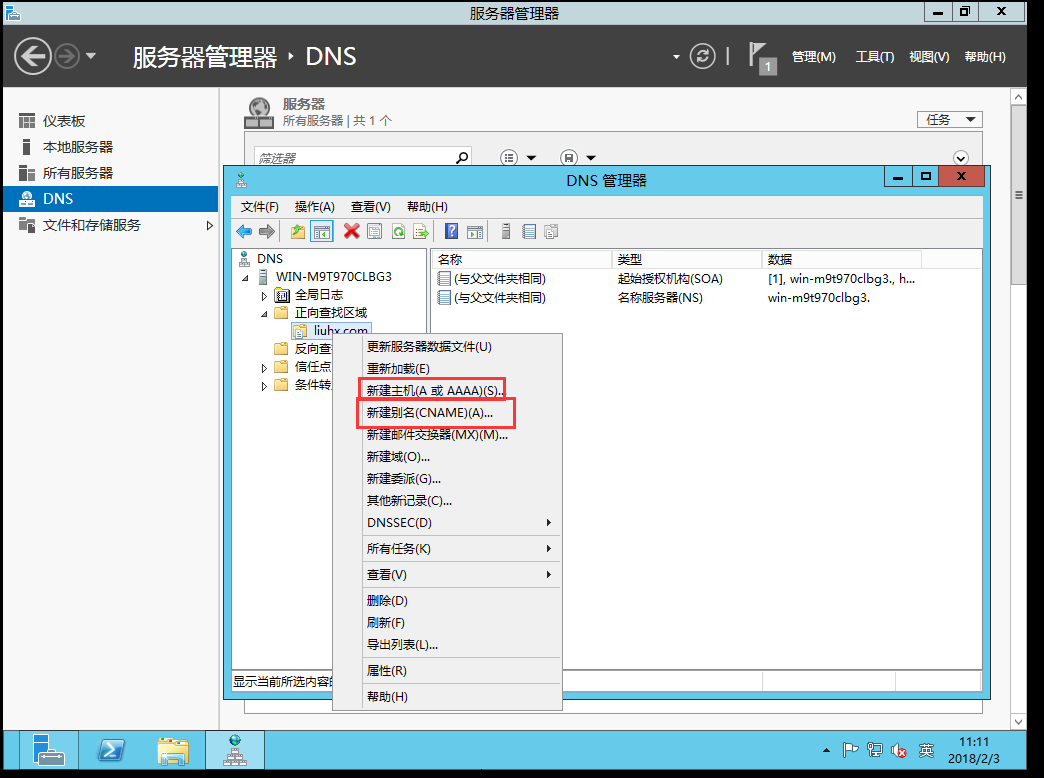Click the search magnifier in filter box
The image size is (1044, 778).
pyautogui.click(x=461, y=158)
